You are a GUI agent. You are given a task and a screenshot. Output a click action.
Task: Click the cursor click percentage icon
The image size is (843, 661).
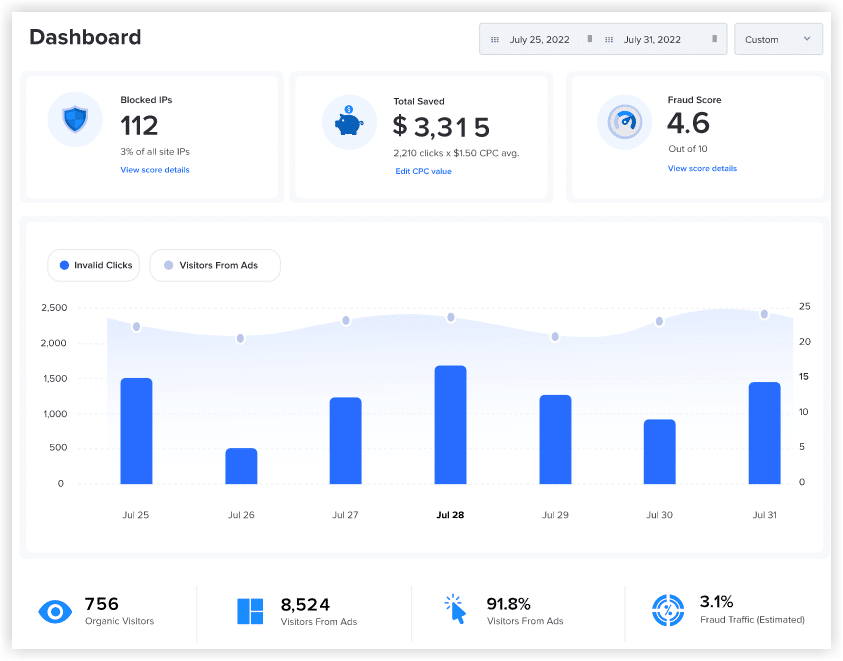coord(455,610)
